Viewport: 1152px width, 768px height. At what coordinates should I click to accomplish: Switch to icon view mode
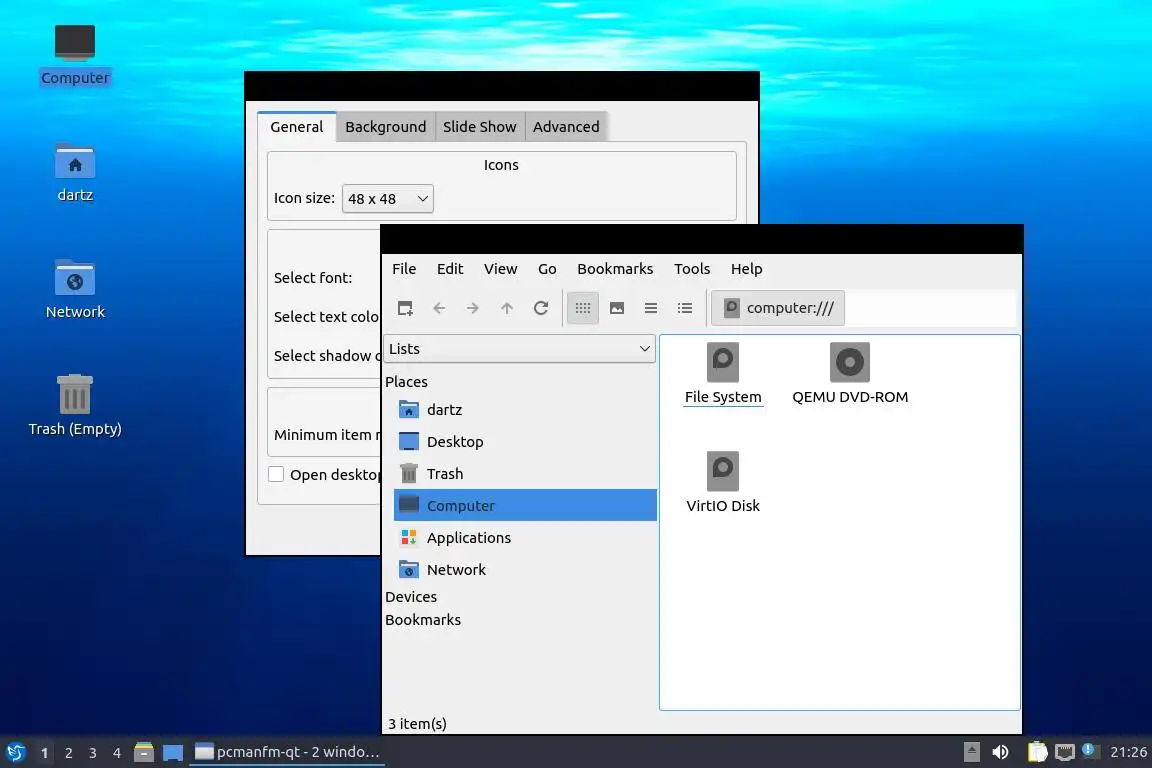583,308
